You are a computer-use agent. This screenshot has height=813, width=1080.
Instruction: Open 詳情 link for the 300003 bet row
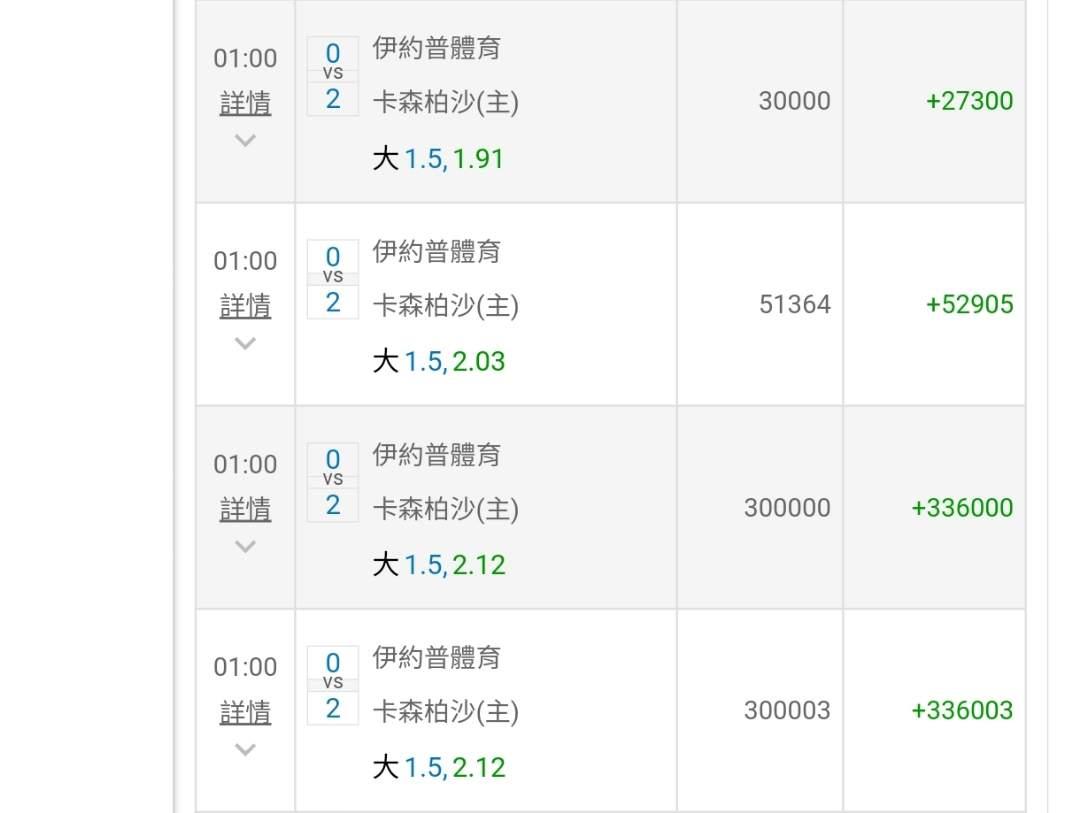click(245, 712)
